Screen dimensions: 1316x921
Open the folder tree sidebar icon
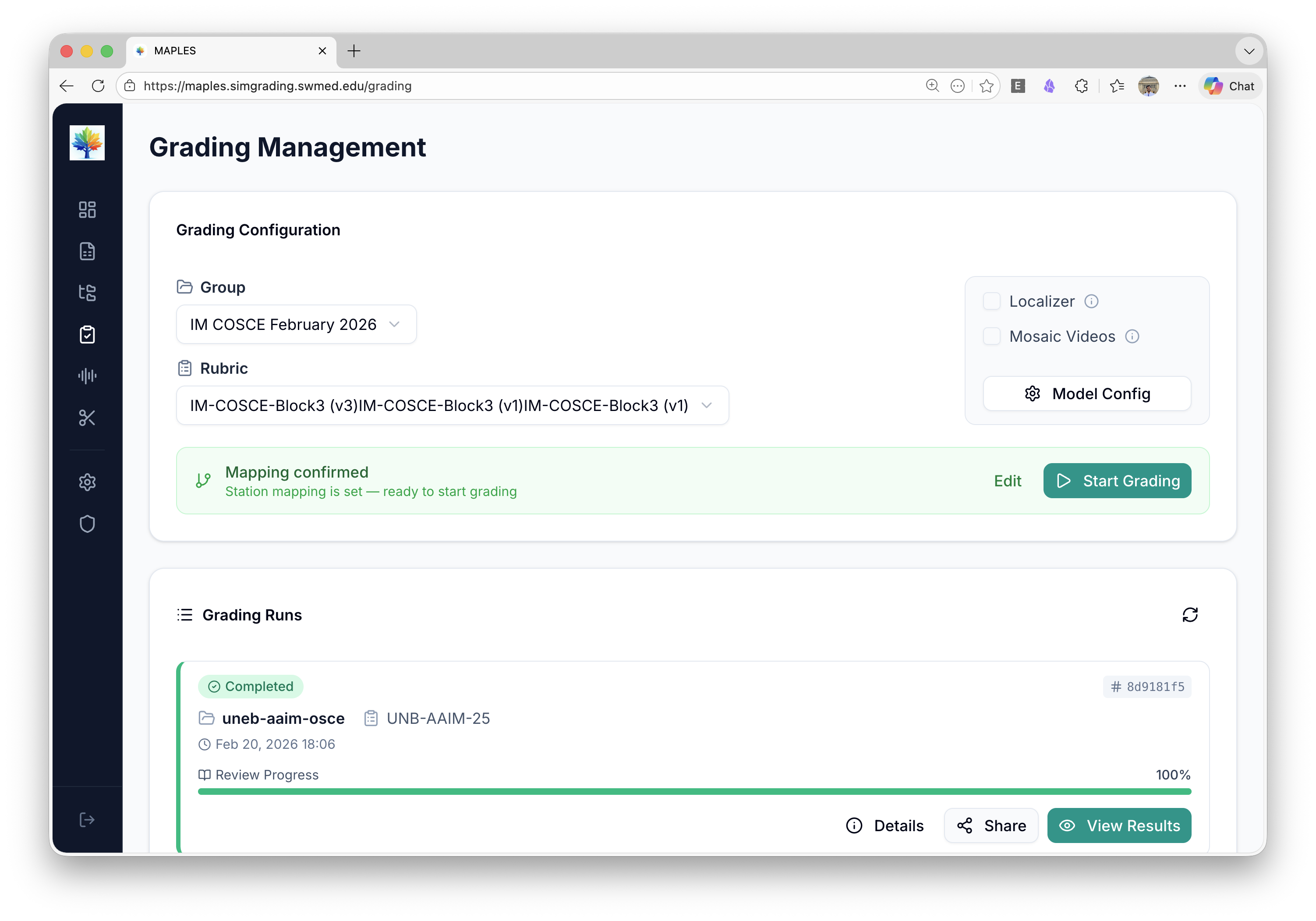[87, 293]
